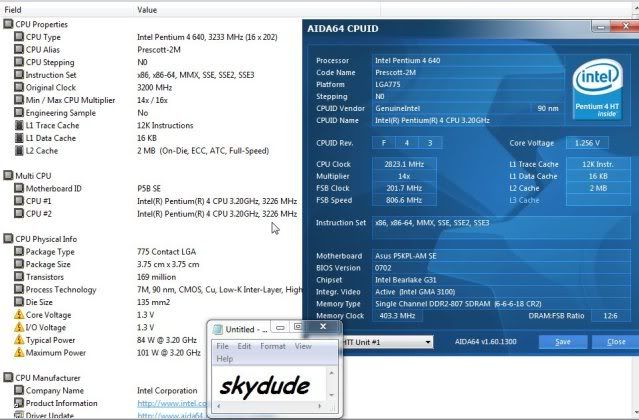Screen dimensions: 639x420
Task: Click the L2 Cache chip icon
Action: point(19,150)
